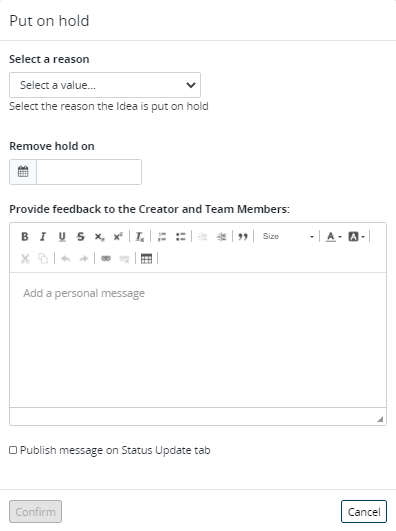Insert a table into the message
The image size is (396, 531).
[146, 259]
